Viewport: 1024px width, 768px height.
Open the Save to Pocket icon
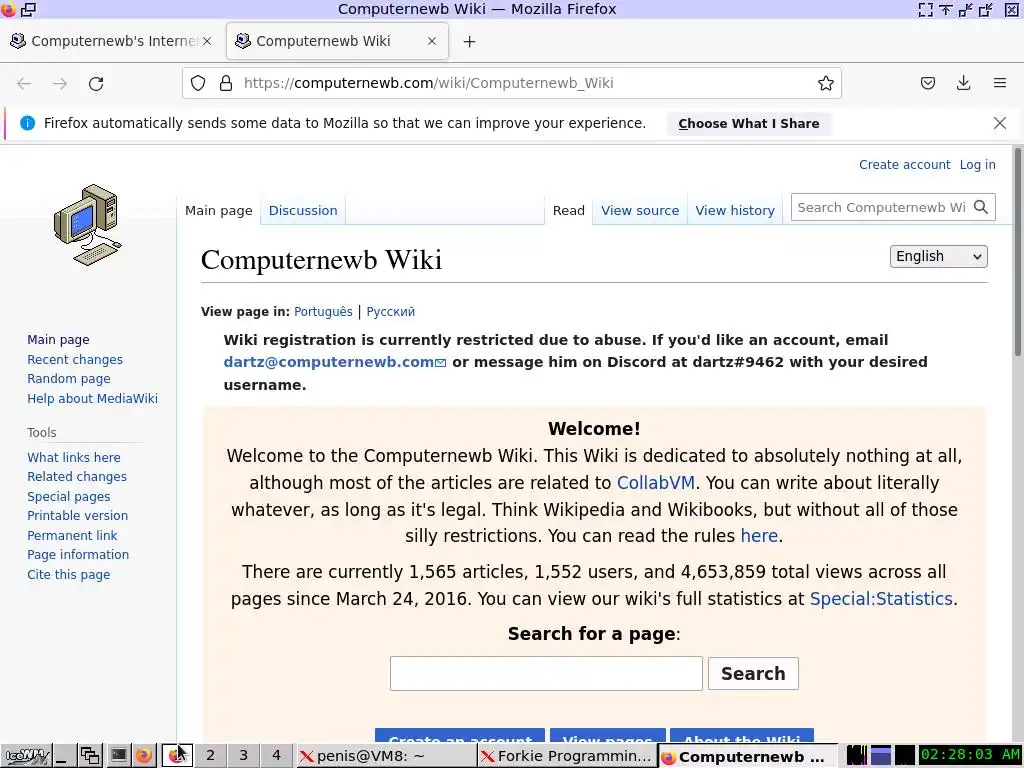click(928, 83)
